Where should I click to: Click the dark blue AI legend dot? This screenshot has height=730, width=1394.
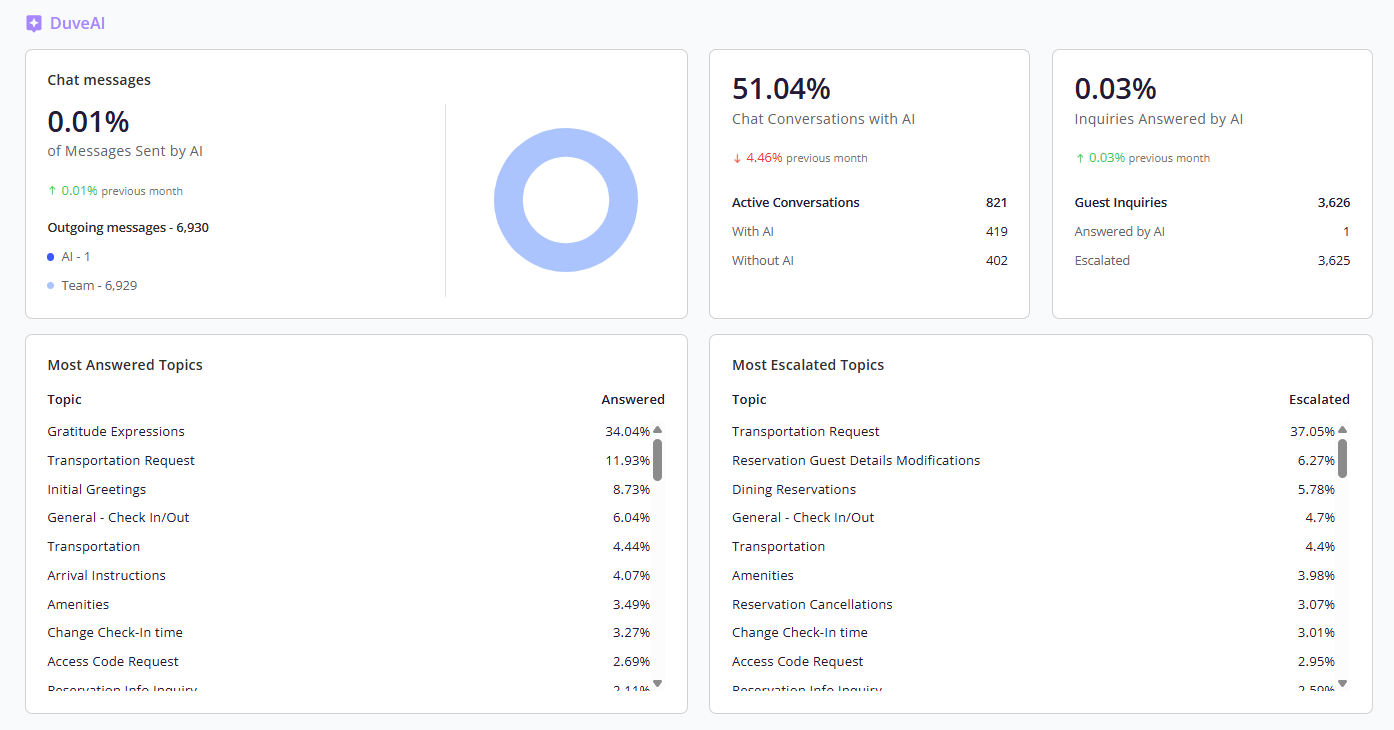click(51, 257)
